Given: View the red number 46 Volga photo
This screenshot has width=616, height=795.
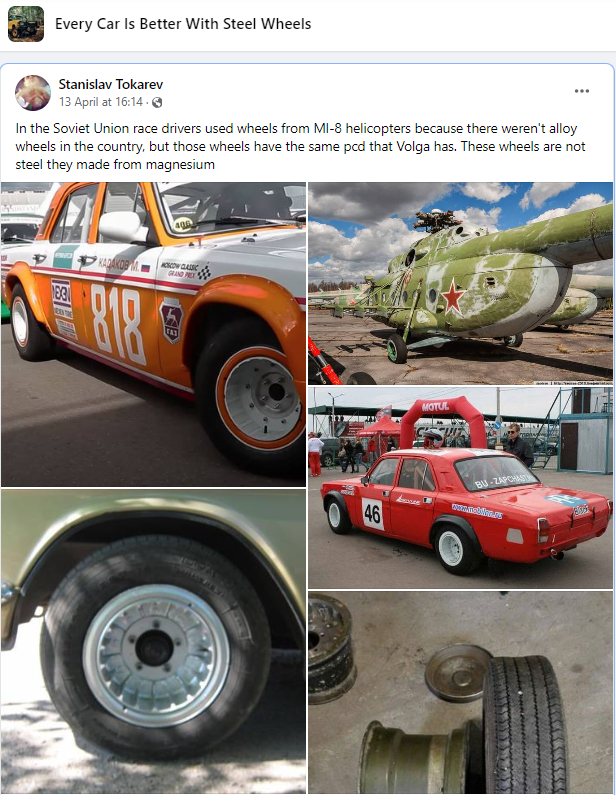Looking at the screenshot, I should point(460,488).
